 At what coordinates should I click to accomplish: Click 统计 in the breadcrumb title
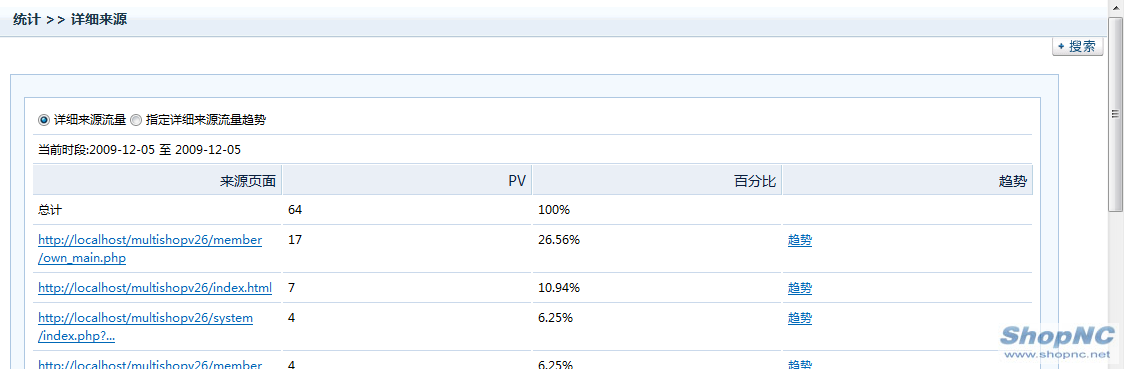tap(26, 19)
